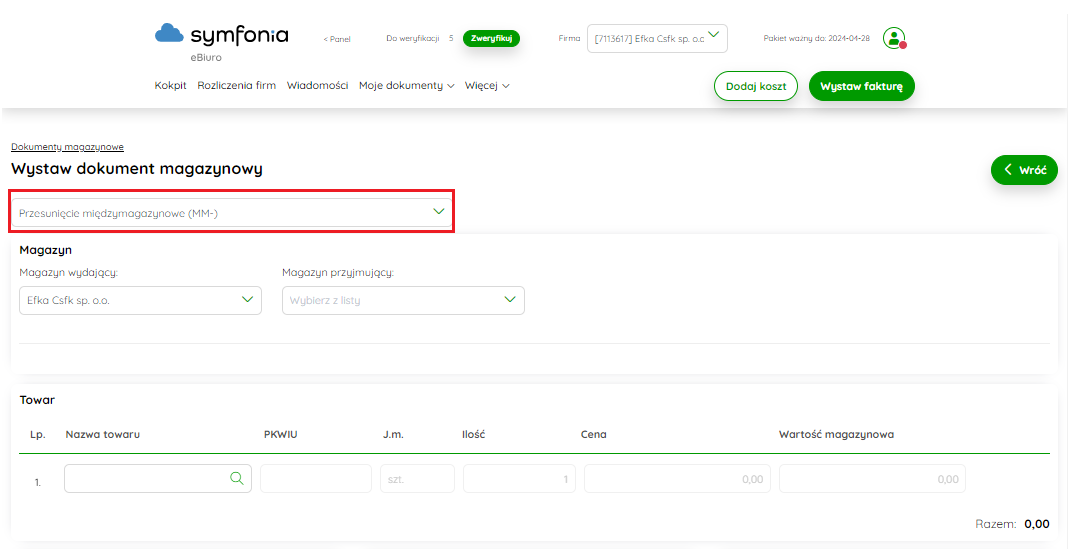The image size is (1072, 556).
Task: Click the search magnifier in Nazwa towaru field
Action: pos(237,479)
